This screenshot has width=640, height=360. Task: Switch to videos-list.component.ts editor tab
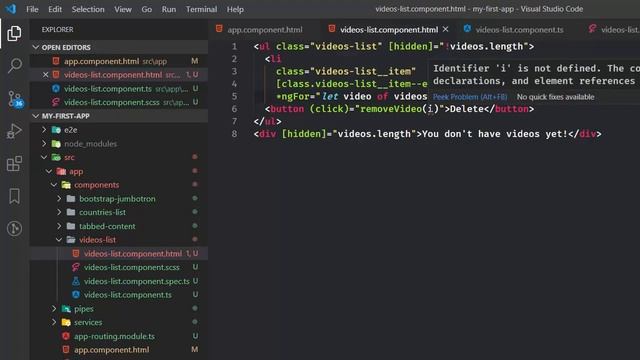coord(519,29)
